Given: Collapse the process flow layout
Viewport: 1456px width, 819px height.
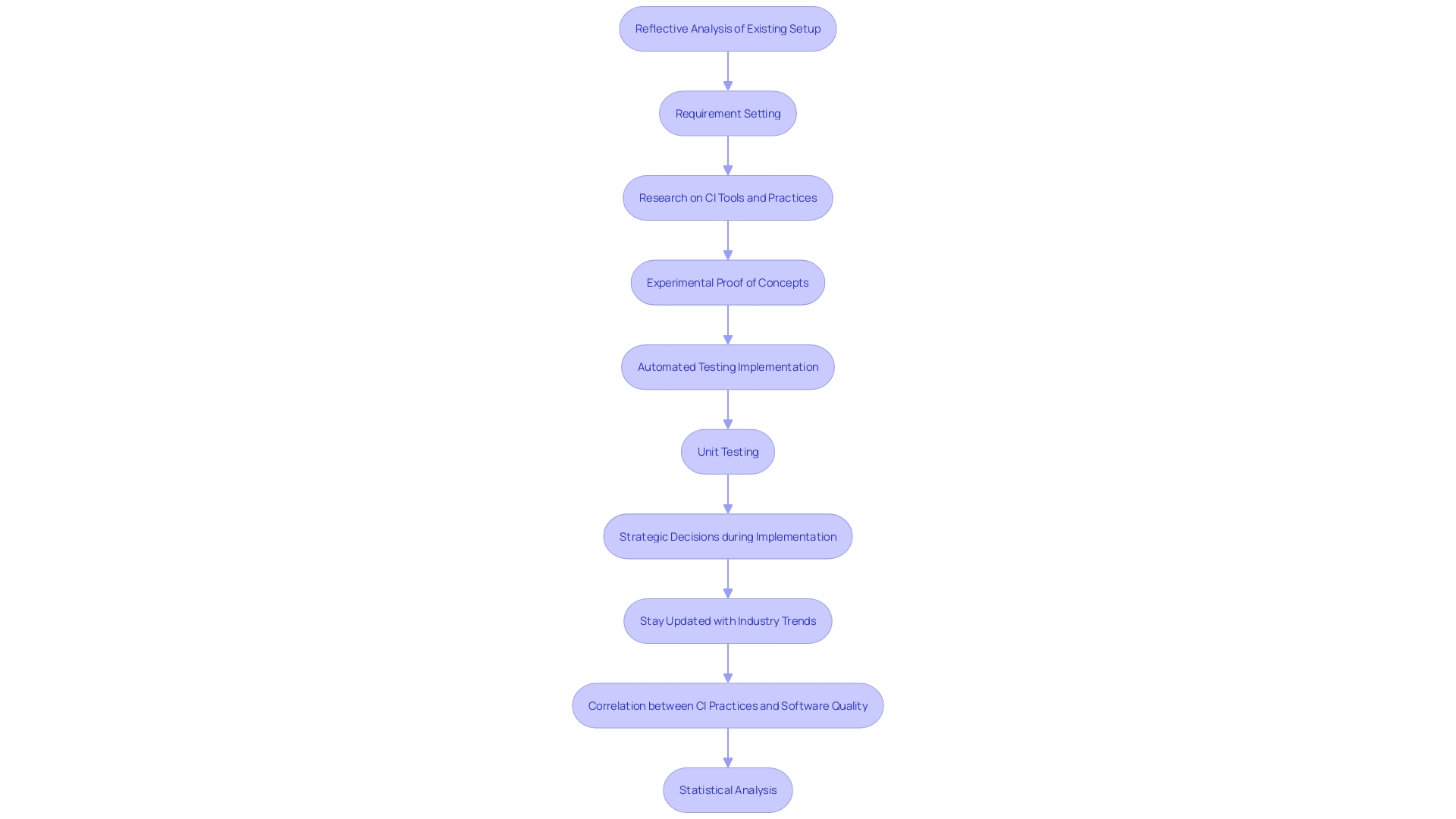Looking at the screenshot, I should 727,28.
